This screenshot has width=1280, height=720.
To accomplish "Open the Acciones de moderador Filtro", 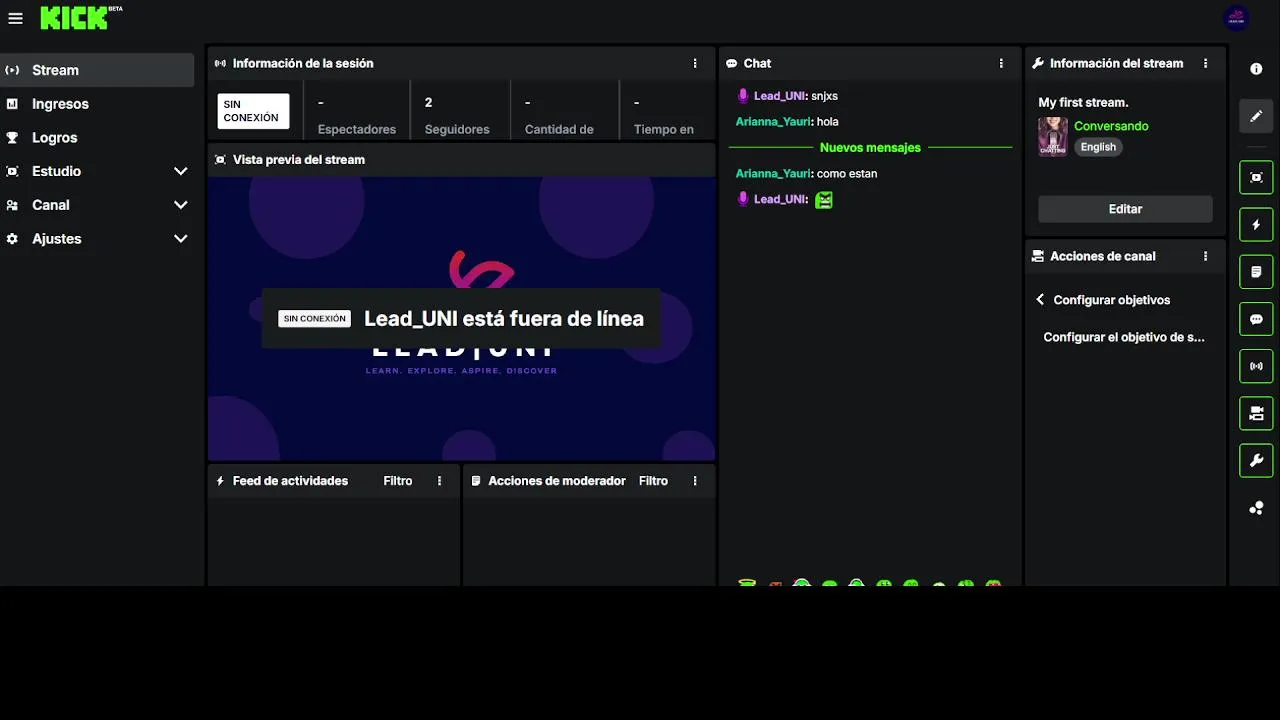I will 653,481.
